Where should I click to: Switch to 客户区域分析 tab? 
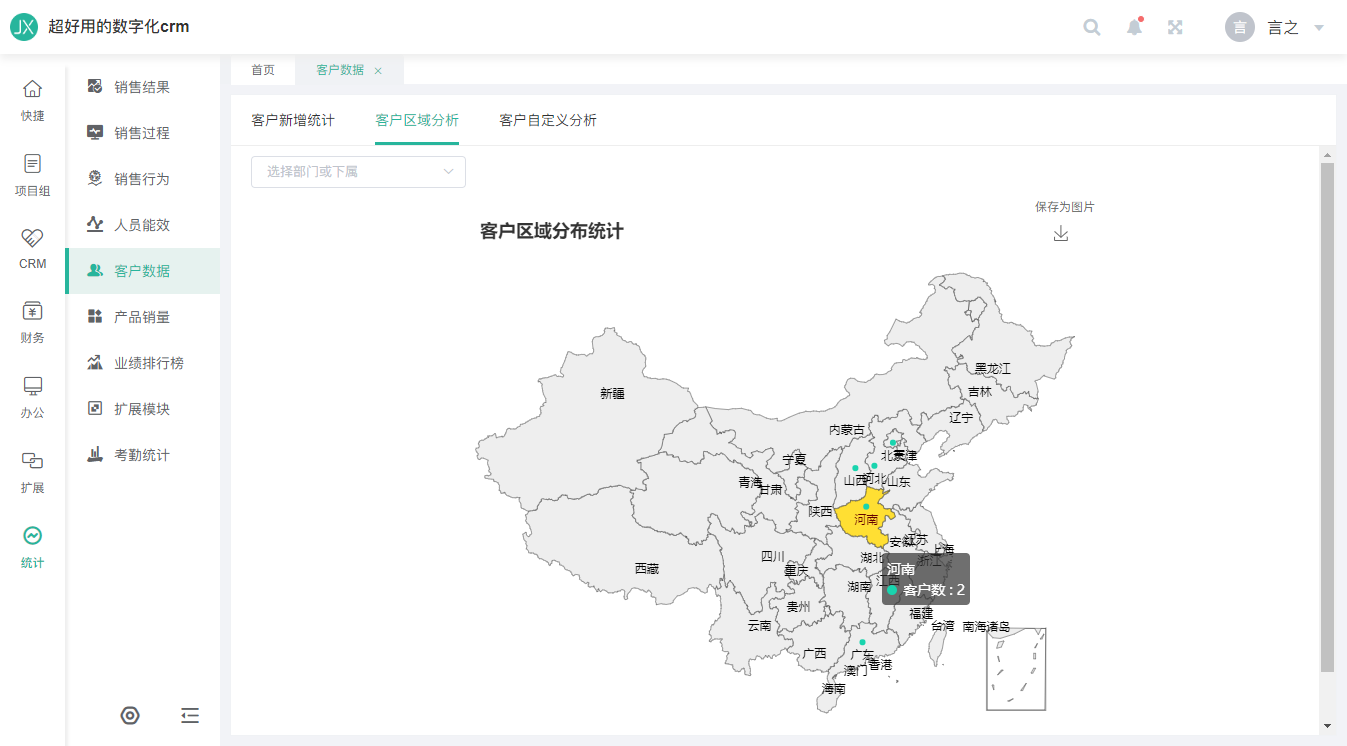(417, 120)
